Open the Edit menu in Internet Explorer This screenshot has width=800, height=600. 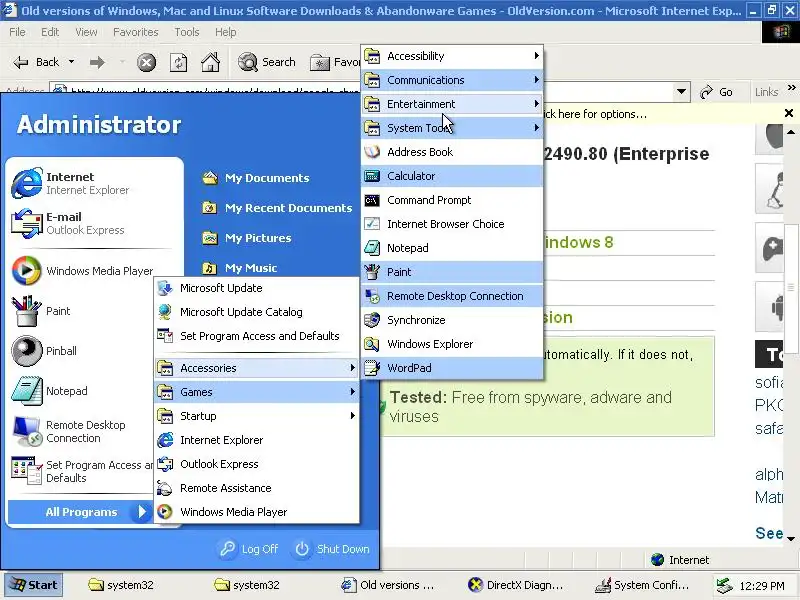[x=50, y=32]
